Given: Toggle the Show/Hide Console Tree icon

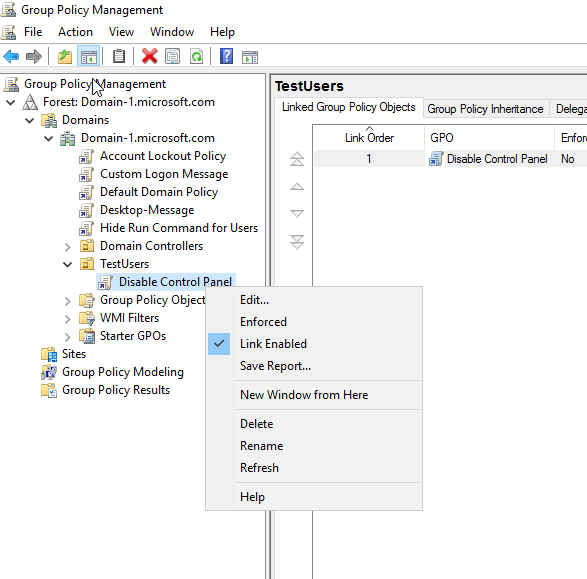Looking at the screenshot, I should (89, 57).
